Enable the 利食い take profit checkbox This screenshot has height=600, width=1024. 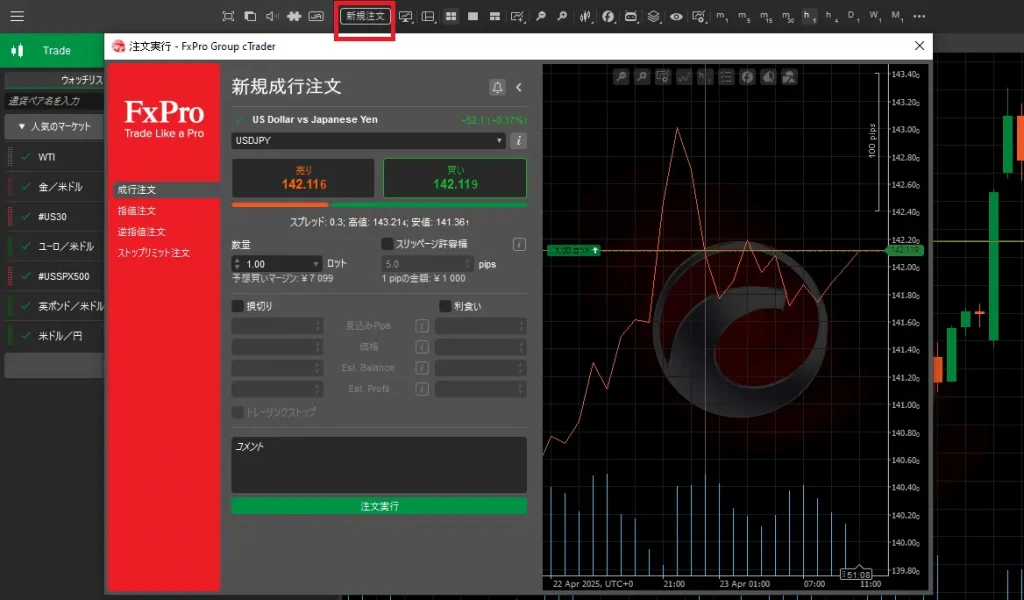point(445,306)
